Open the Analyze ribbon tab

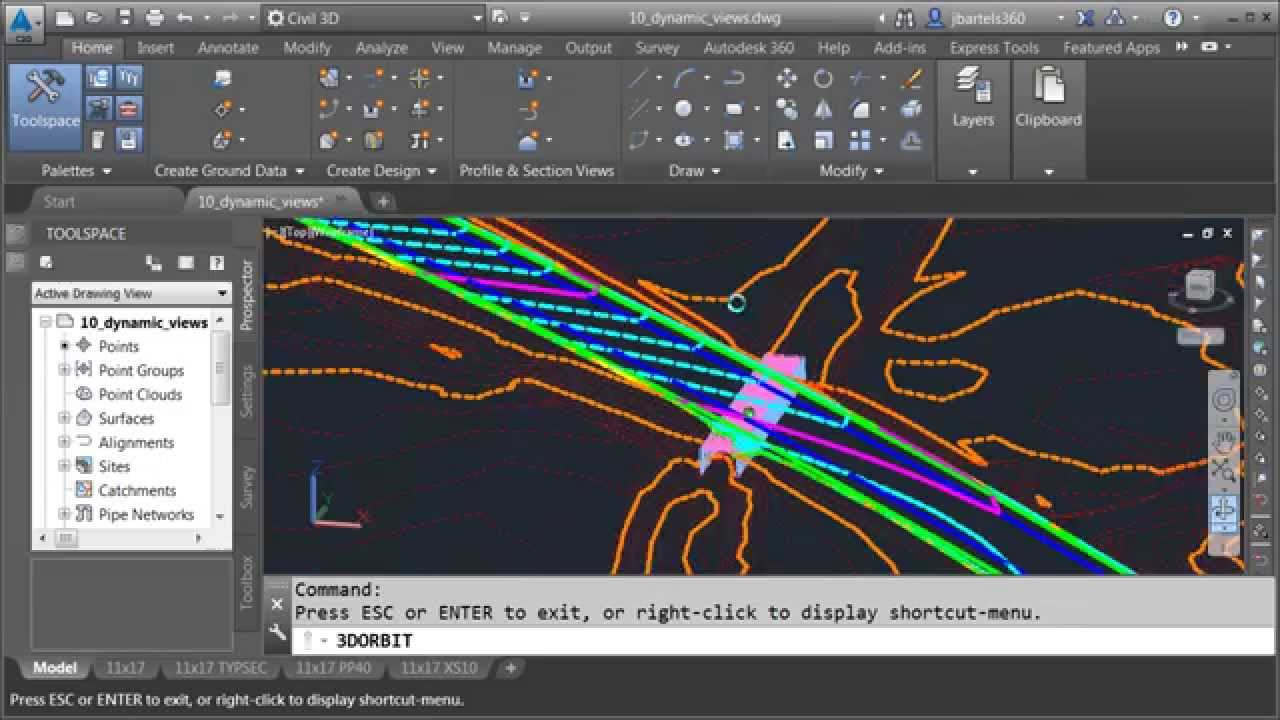coord(381,47)
